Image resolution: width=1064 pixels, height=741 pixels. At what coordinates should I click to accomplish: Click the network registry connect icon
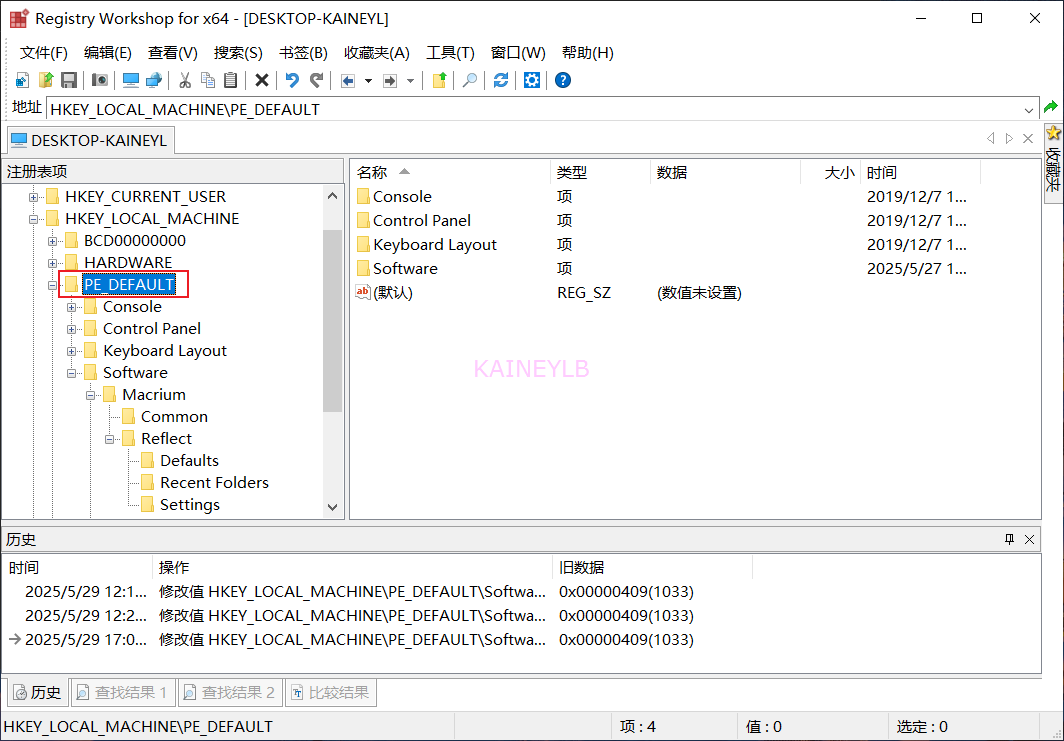[x=154, y=80]
